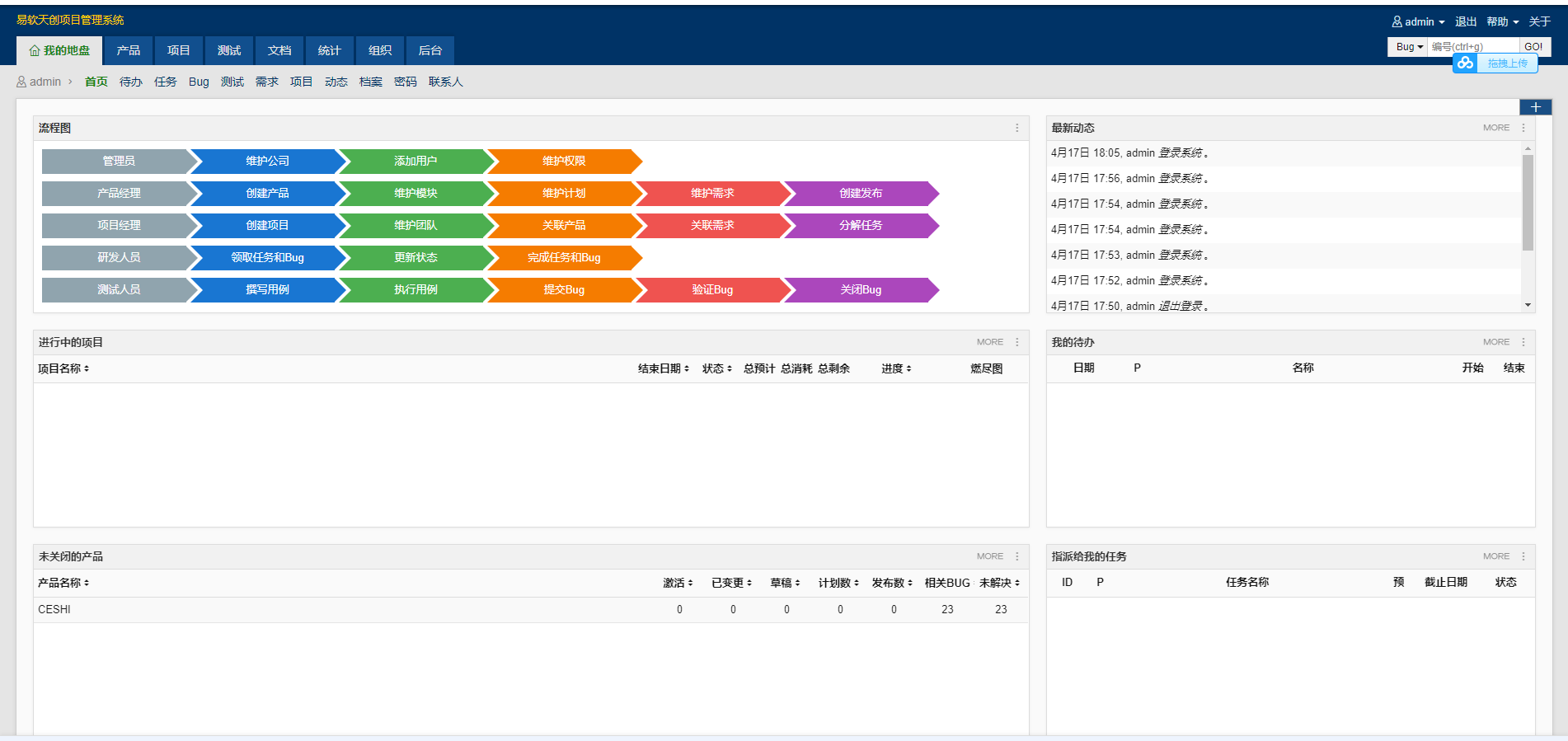The image size is (1568, 741).
Task: Sort by 项目名称 column header
Action: (63, 368)
